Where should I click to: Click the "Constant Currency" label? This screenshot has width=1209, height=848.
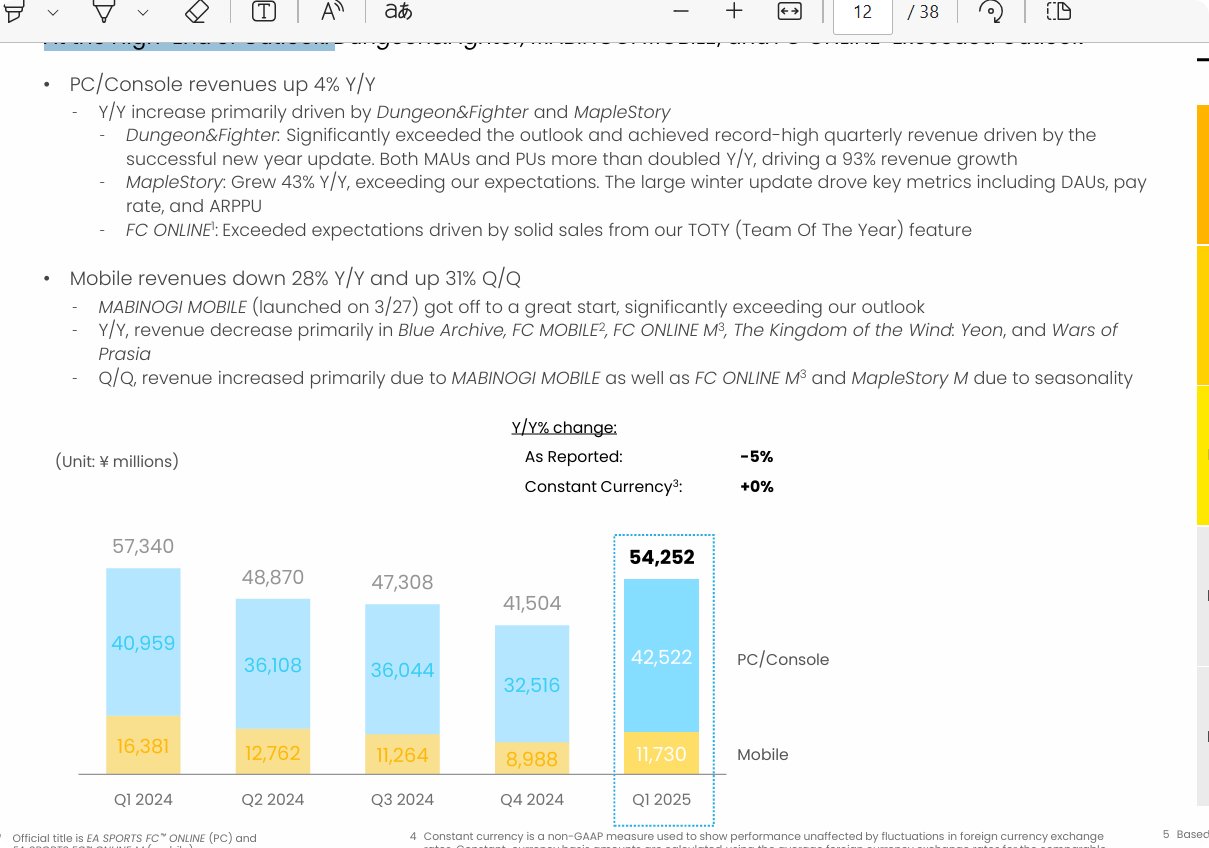click(x=603, y=487)
